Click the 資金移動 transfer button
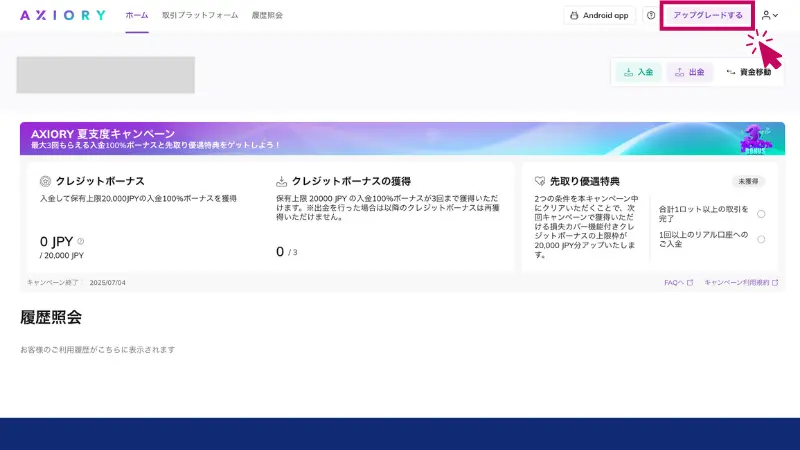Screen dimensions: 800x450 coord(749,72)
